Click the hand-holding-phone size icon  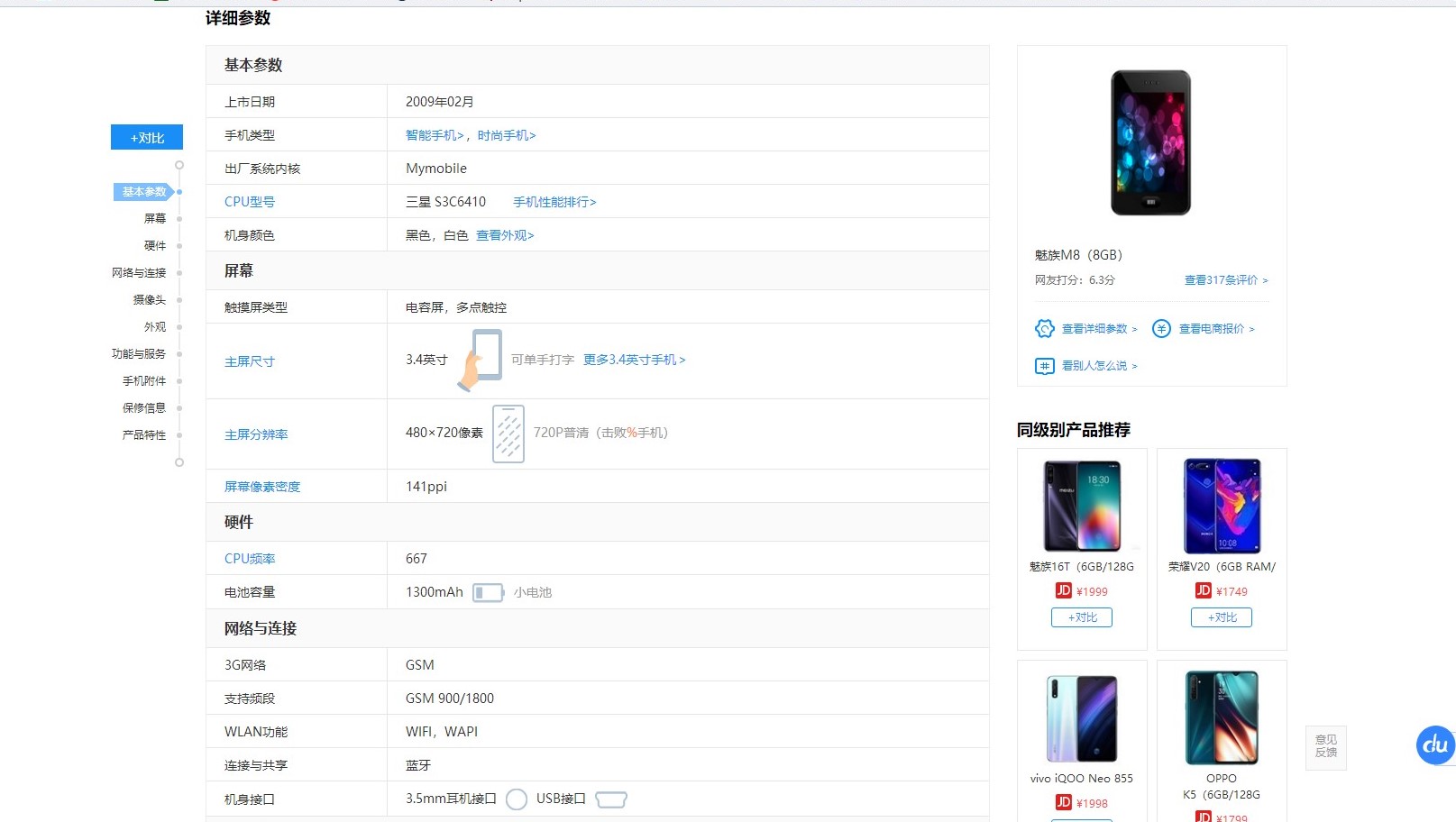coord(480,360)
